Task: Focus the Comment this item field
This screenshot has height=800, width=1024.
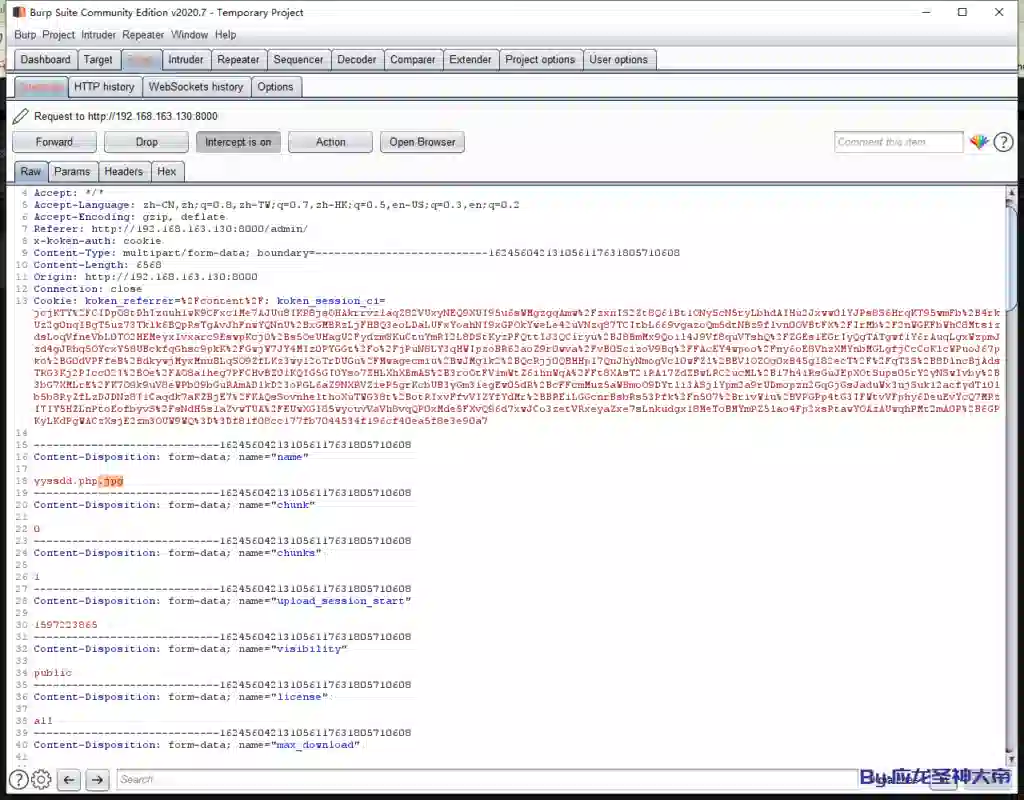Action: click(898, 142)
